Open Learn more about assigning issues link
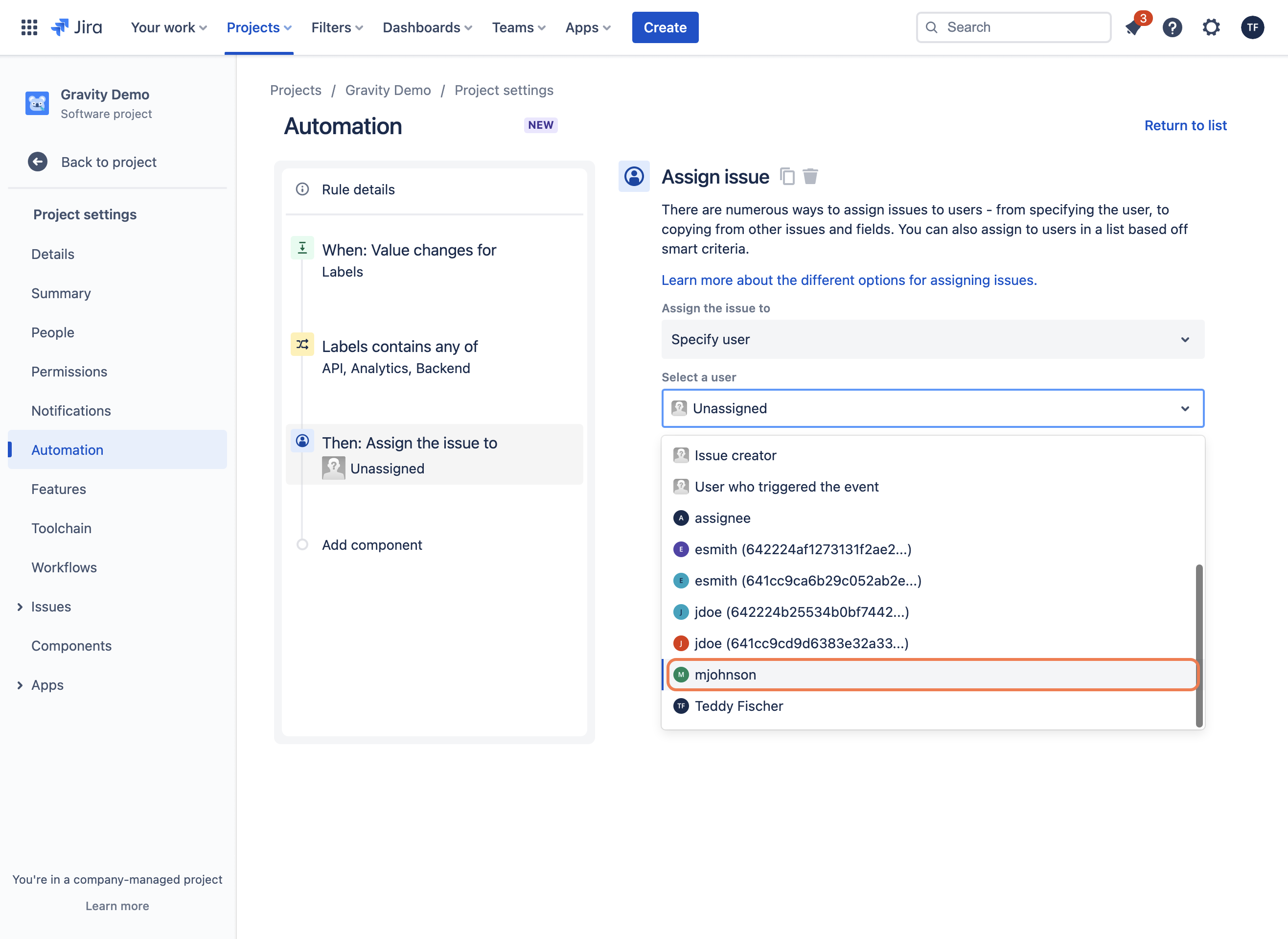Image resolution: width=1288 pixels, height=939 pixels. pyautogui.click(x=849, y=280)
